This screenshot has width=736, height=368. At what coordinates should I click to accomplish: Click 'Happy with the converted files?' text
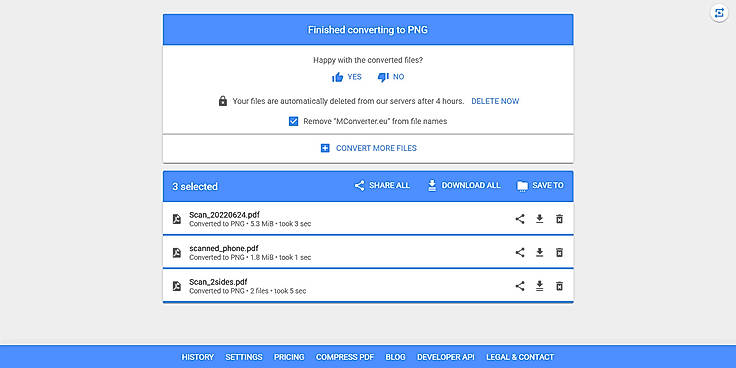click(368, 60)
